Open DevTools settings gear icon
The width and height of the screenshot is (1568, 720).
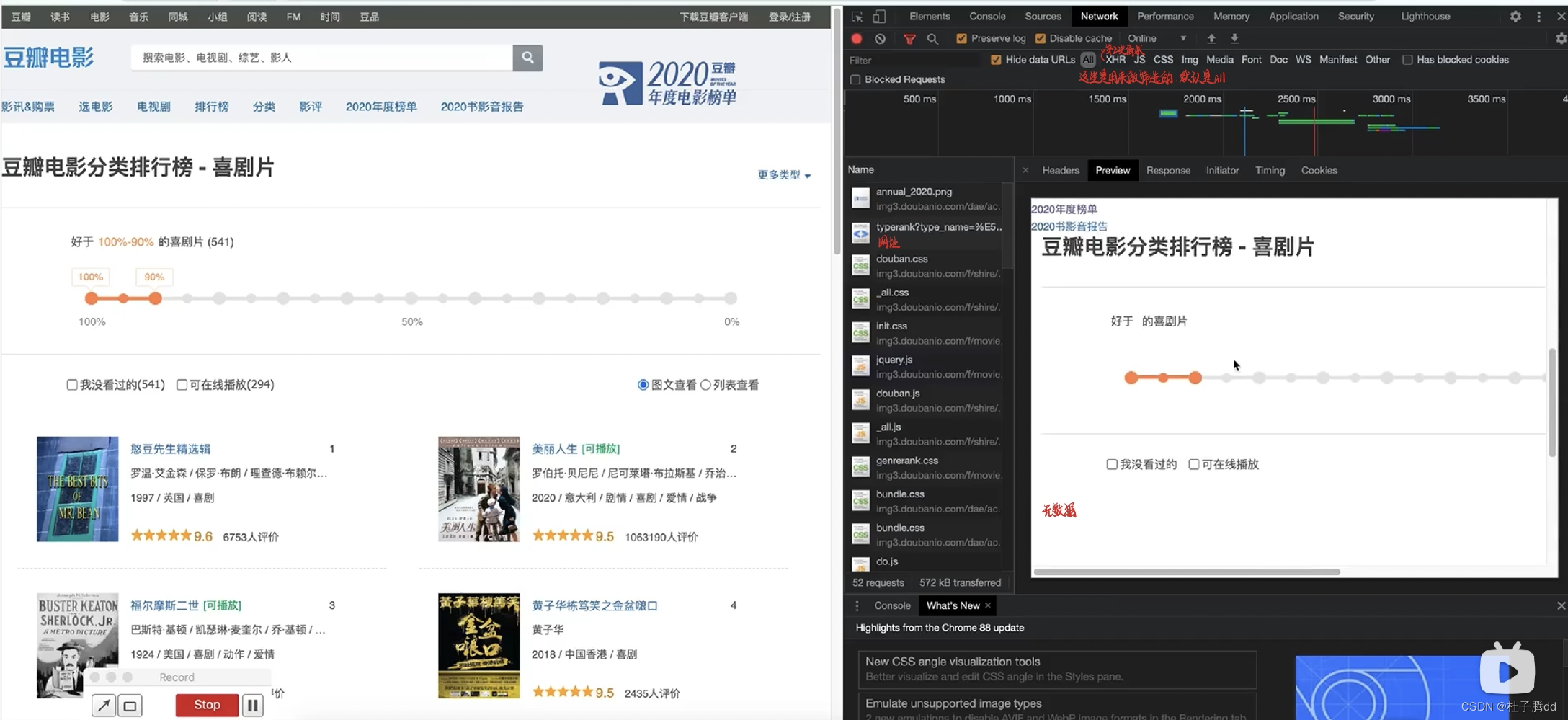pos(1515,17)
